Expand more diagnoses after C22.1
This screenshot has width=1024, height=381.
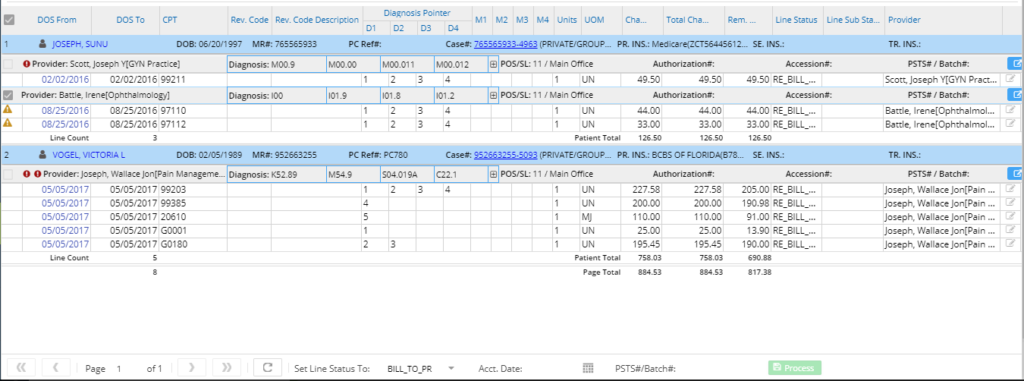(493, 174)
